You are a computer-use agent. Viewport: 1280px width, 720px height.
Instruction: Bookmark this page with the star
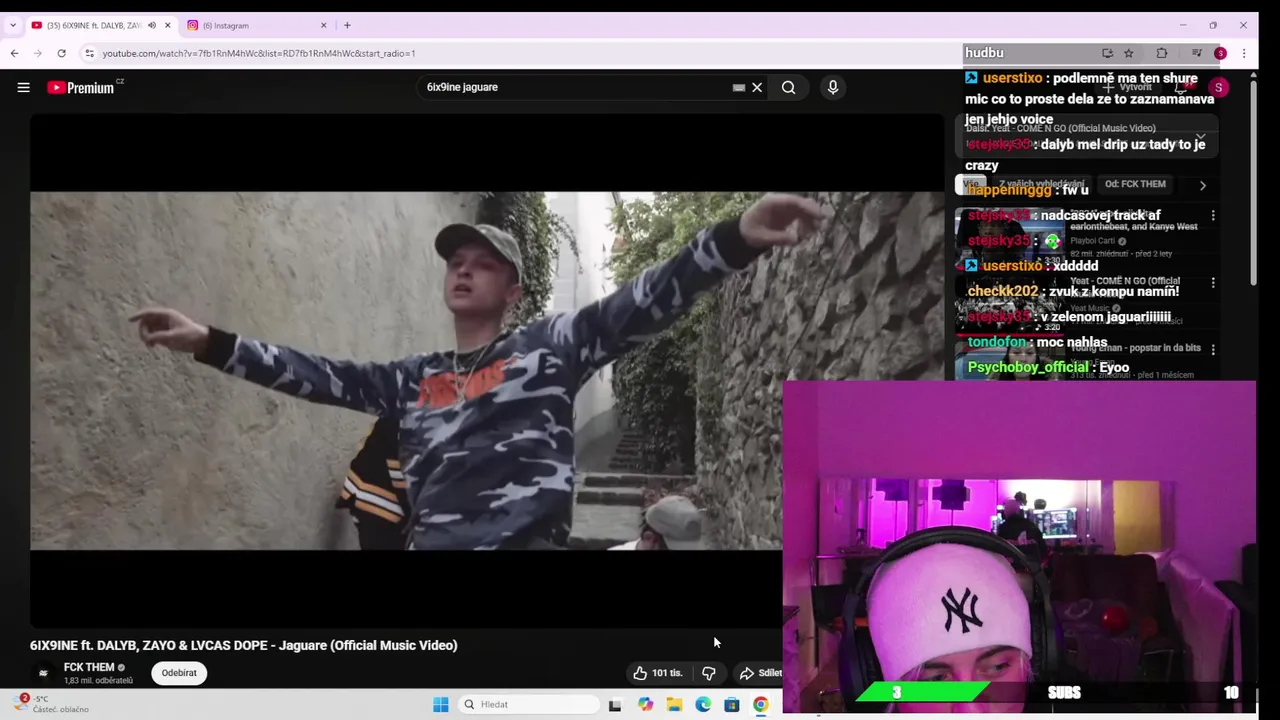coord(1129,53)
